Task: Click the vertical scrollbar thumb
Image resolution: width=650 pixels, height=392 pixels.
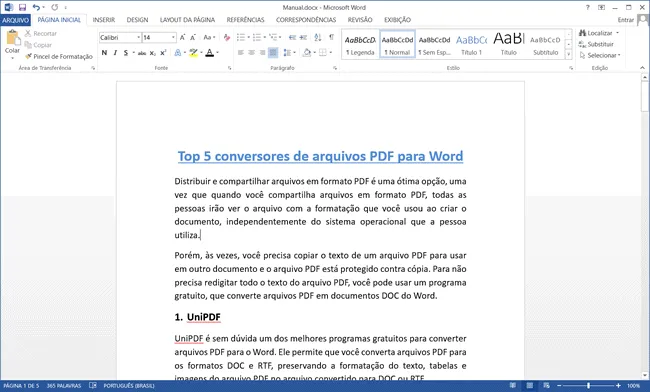Action: (645, 96)
